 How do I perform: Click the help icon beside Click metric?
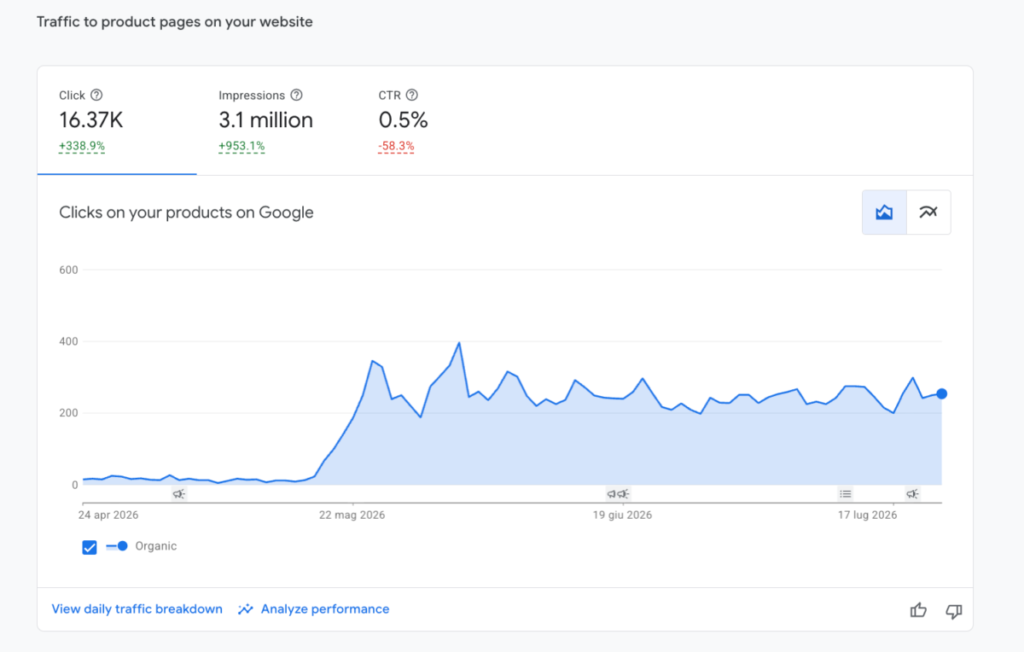(x=97, y=95)
